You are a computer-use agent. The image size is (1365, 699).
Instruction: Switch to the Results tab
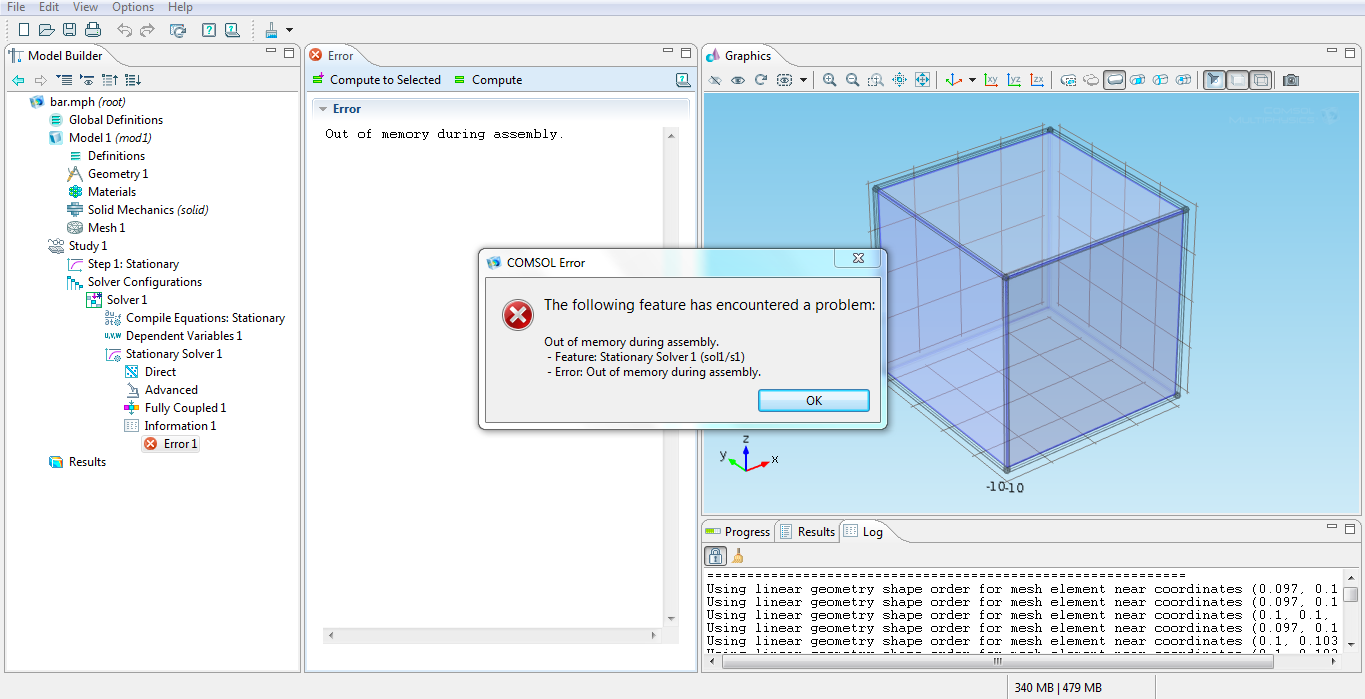click(x=808, y=532)
